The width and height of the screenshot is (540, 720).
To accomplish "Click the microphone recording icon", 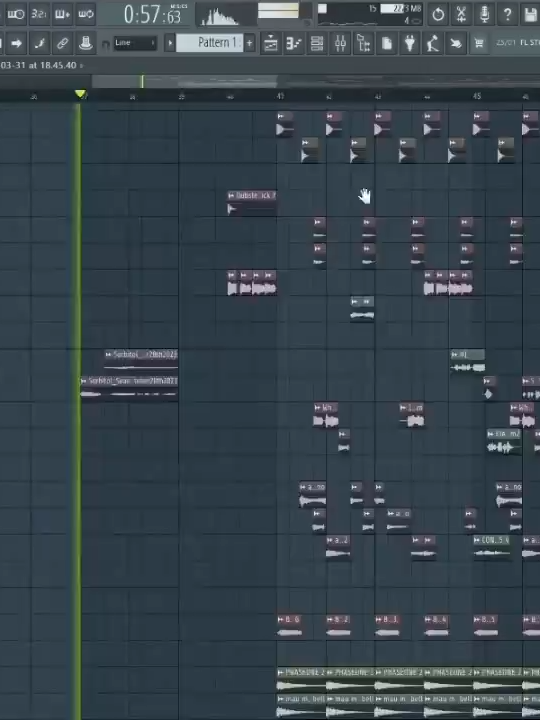I will [x=484, y=14].
